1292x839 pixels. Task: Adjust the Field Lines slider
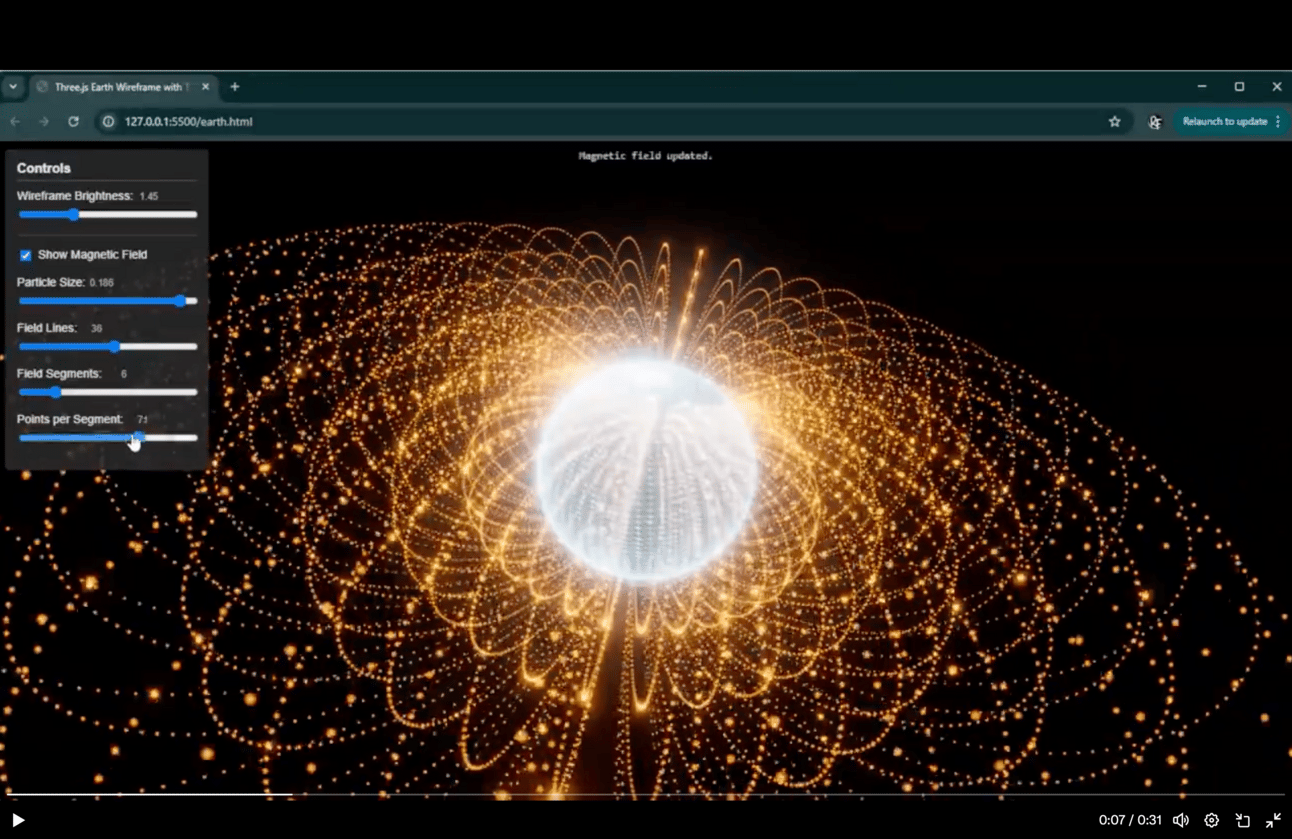[x=108, y=347]
